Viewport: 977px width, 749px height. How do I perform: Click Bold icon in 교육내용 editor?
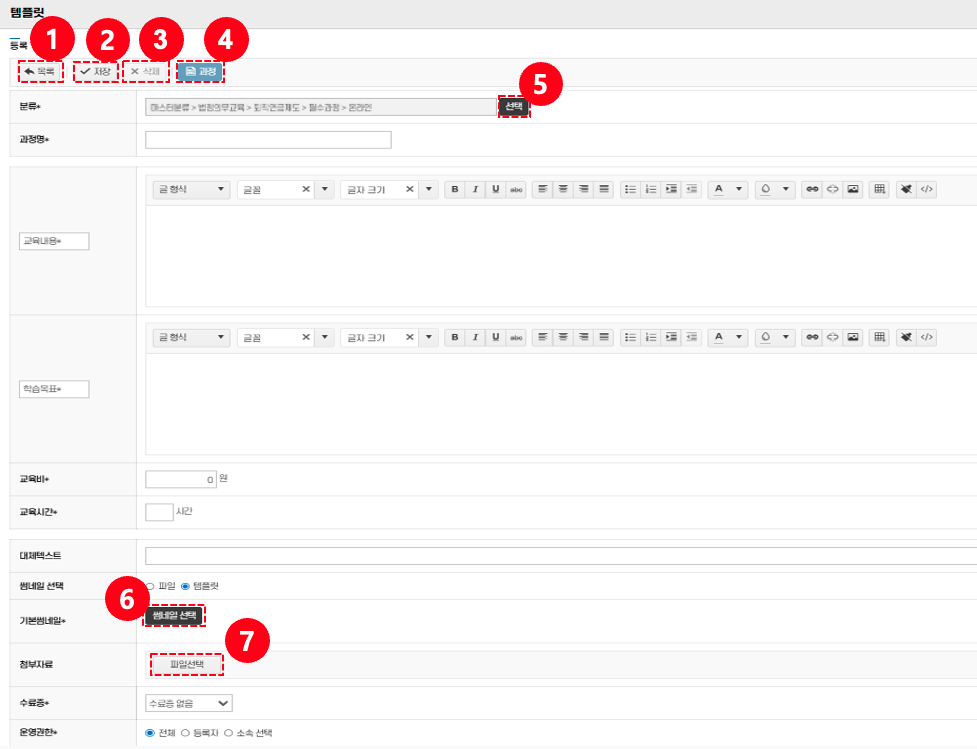(x=455, y=189)
